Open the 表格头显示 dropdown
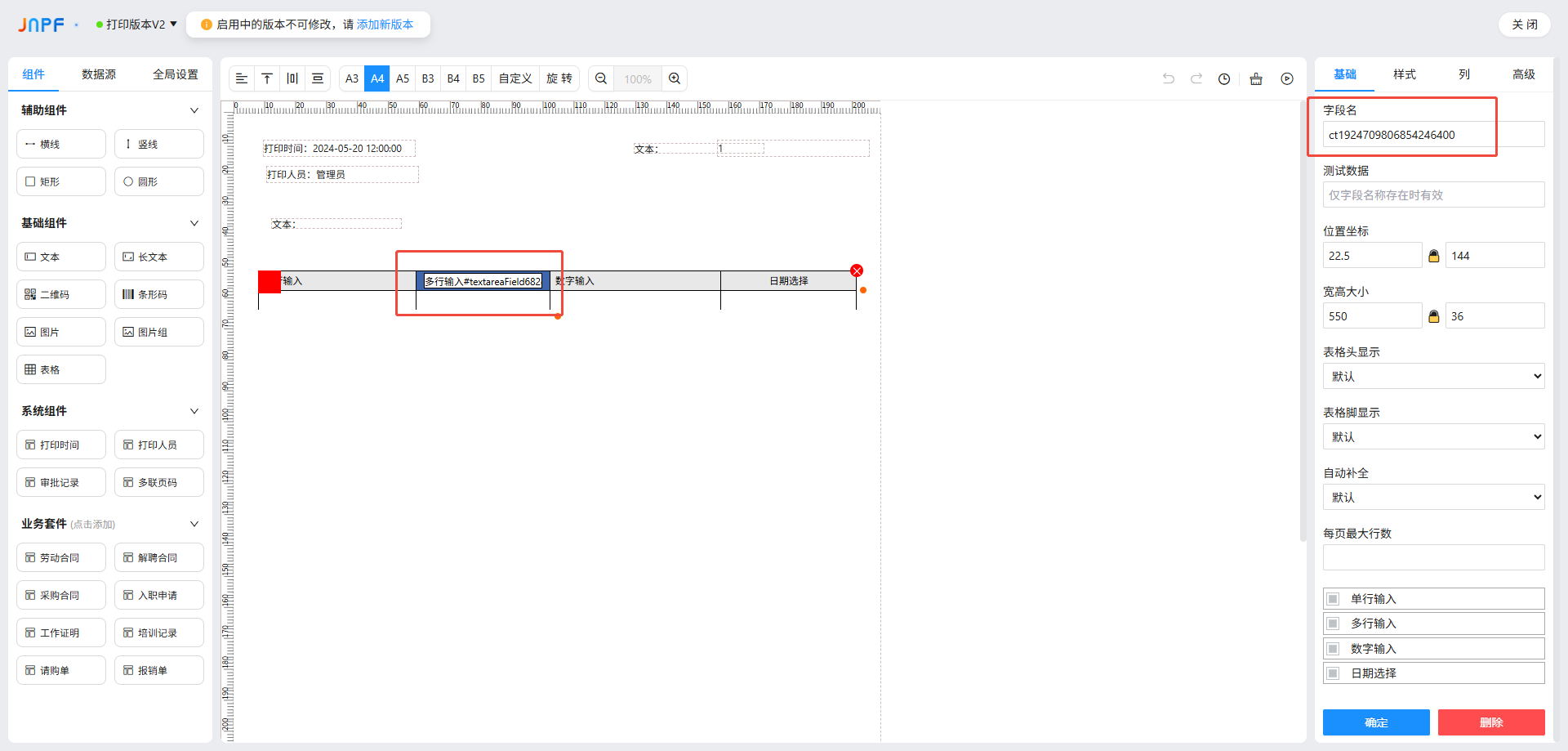Screen dimensions: 1568x751 point(1434,376)
